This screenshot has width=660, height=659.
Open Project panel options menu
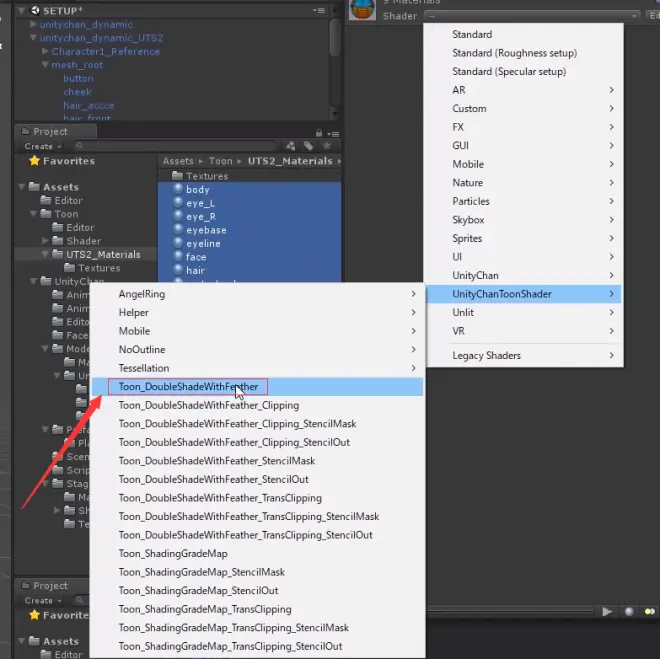[x=333, y=134]
